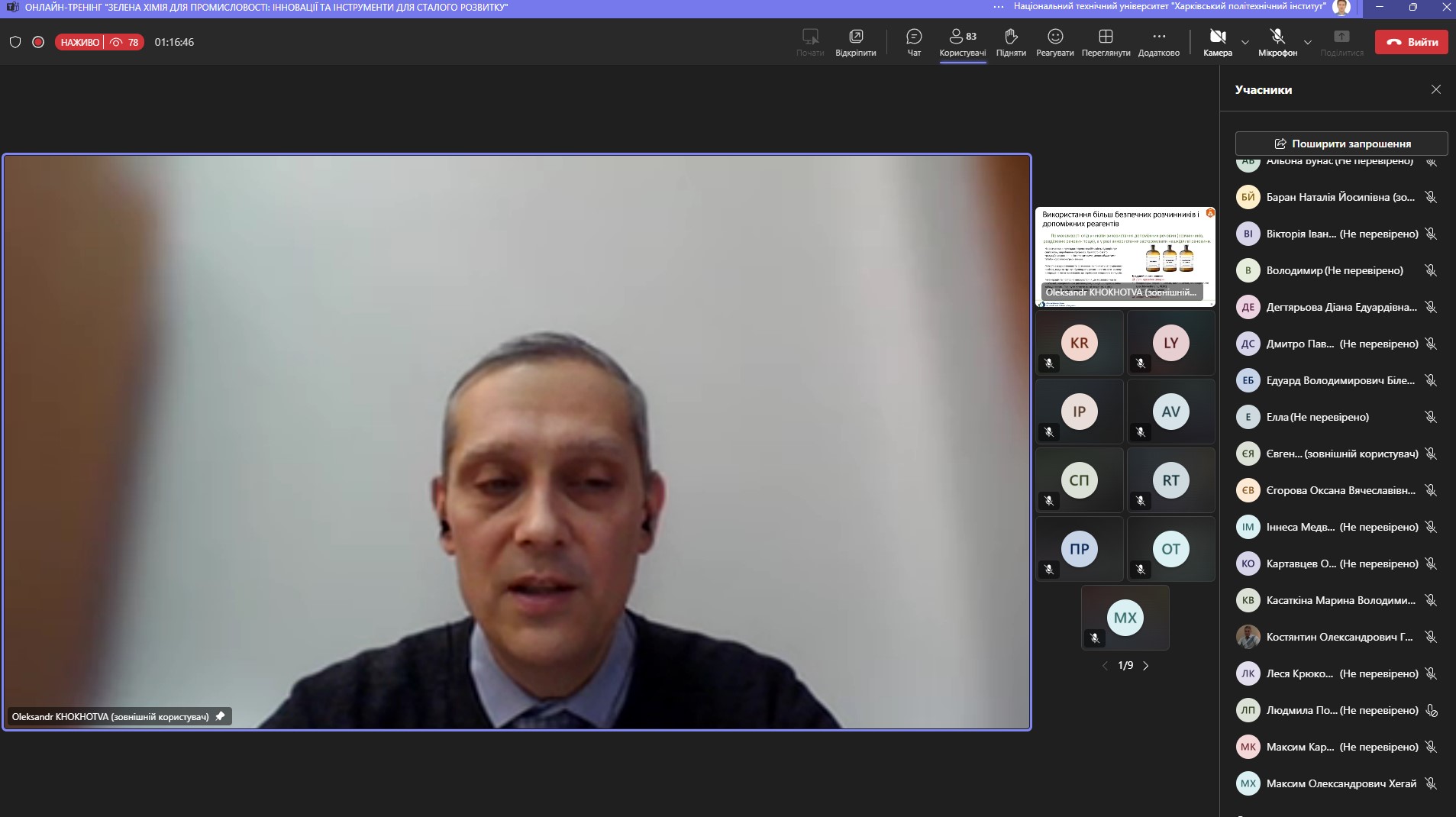The image size is (1456, 817).
Task: Click the МК avatar in participants list
Action: 1248,747
